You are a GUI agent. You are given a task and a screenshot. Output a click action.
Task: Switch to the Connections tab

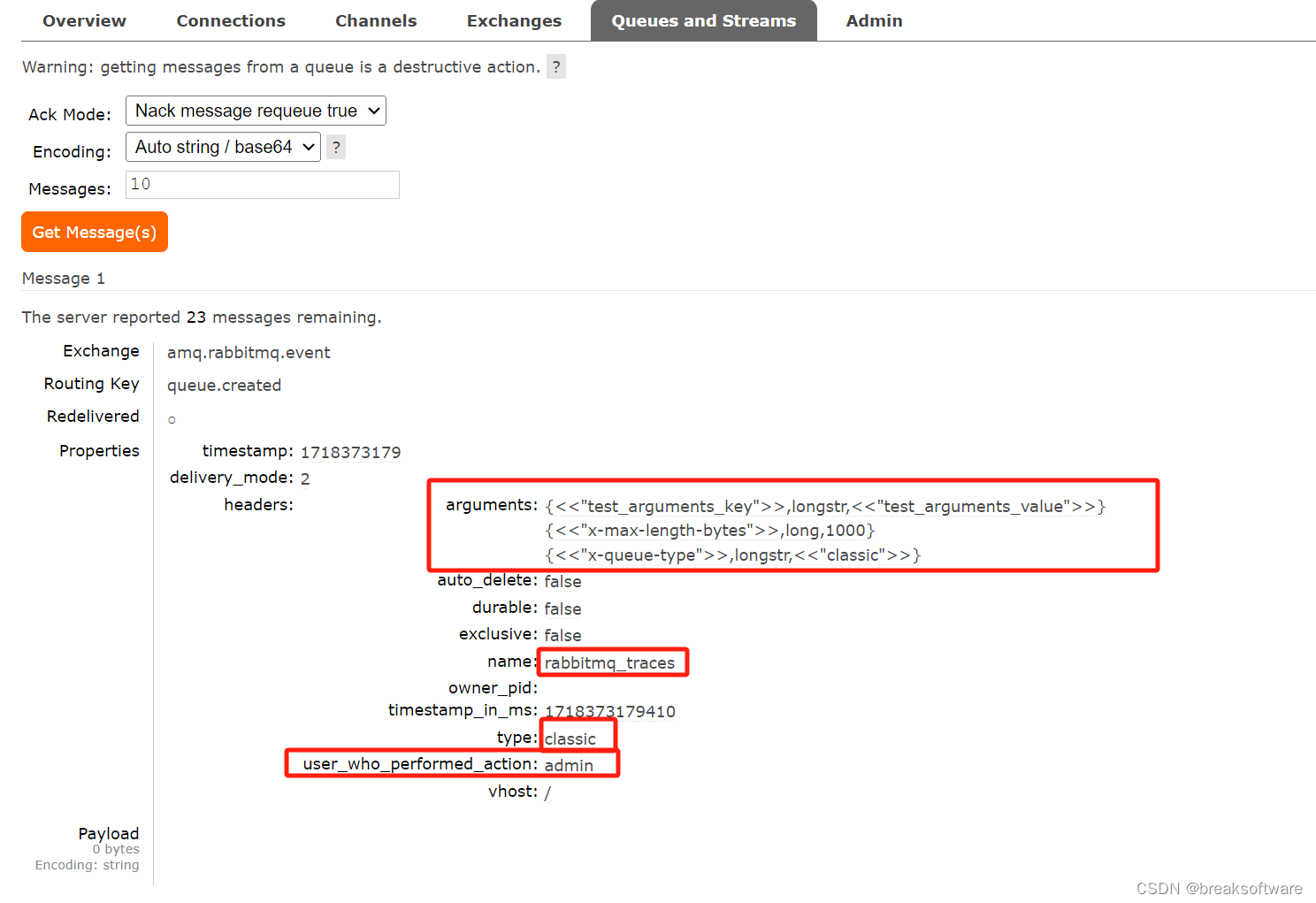[231, 20]
